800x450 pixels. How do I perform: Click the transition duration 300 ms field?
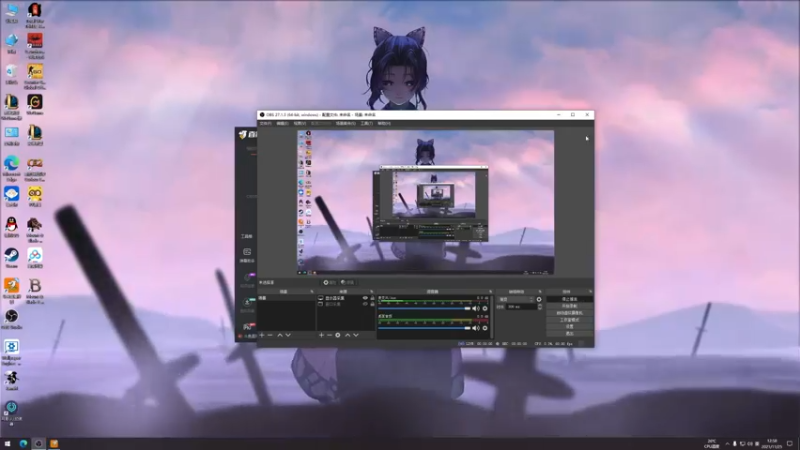tap(520, 307)
